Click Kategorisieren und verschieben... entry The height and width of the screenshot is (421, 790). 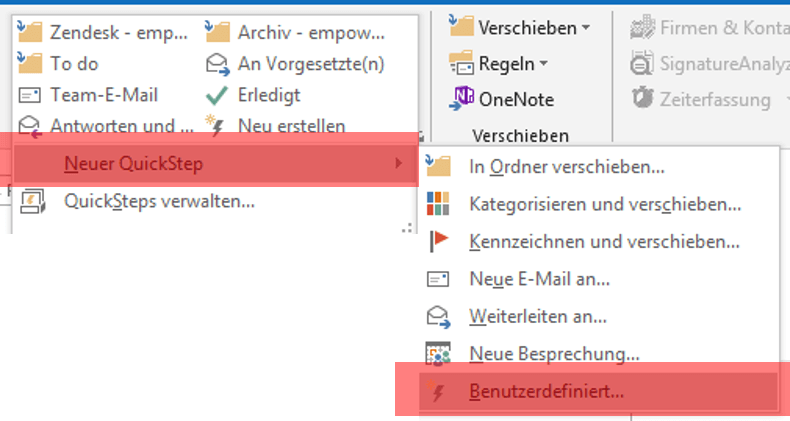[604, 204]
